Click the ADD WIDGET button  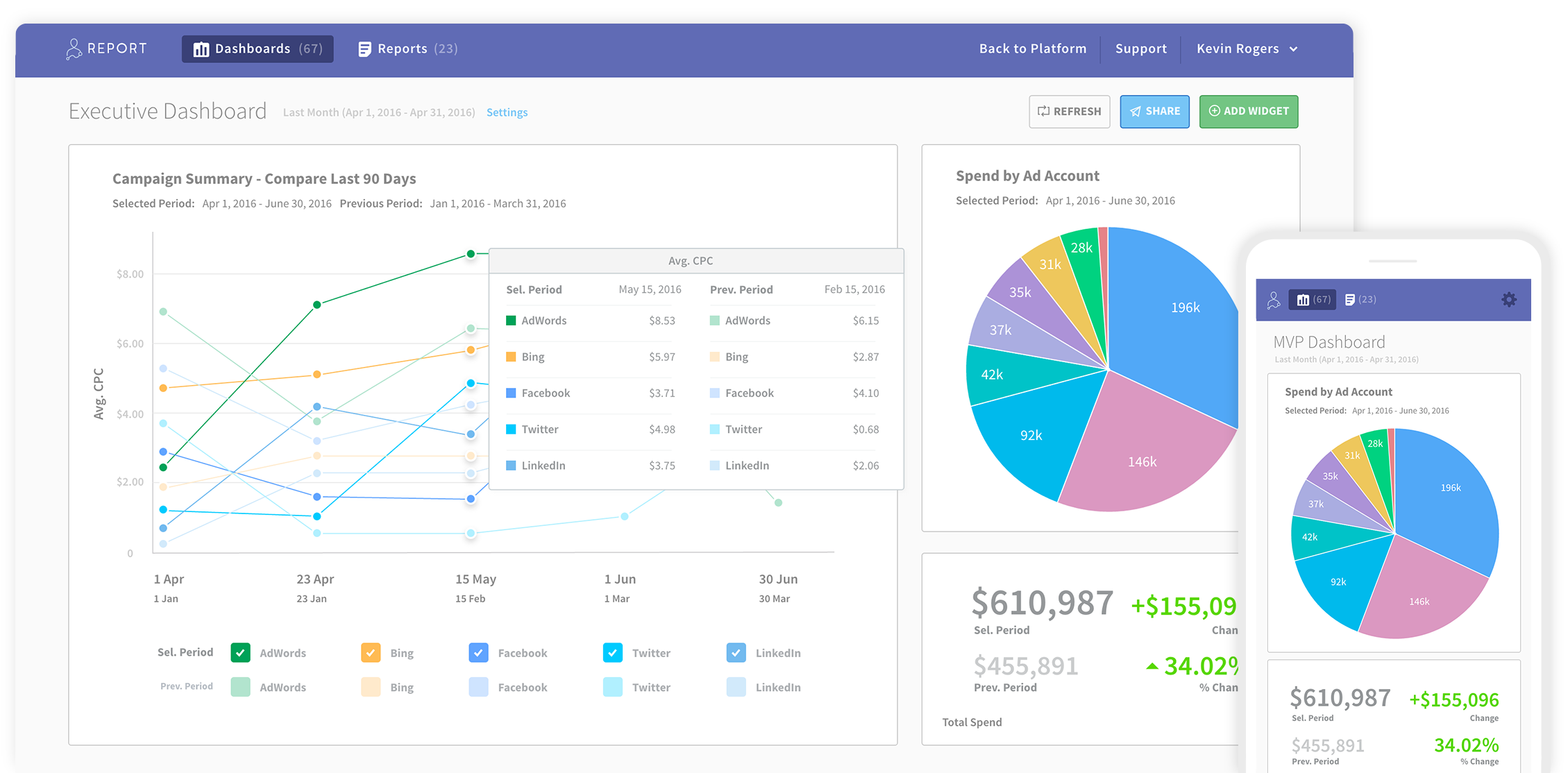tap(1249, 112)
